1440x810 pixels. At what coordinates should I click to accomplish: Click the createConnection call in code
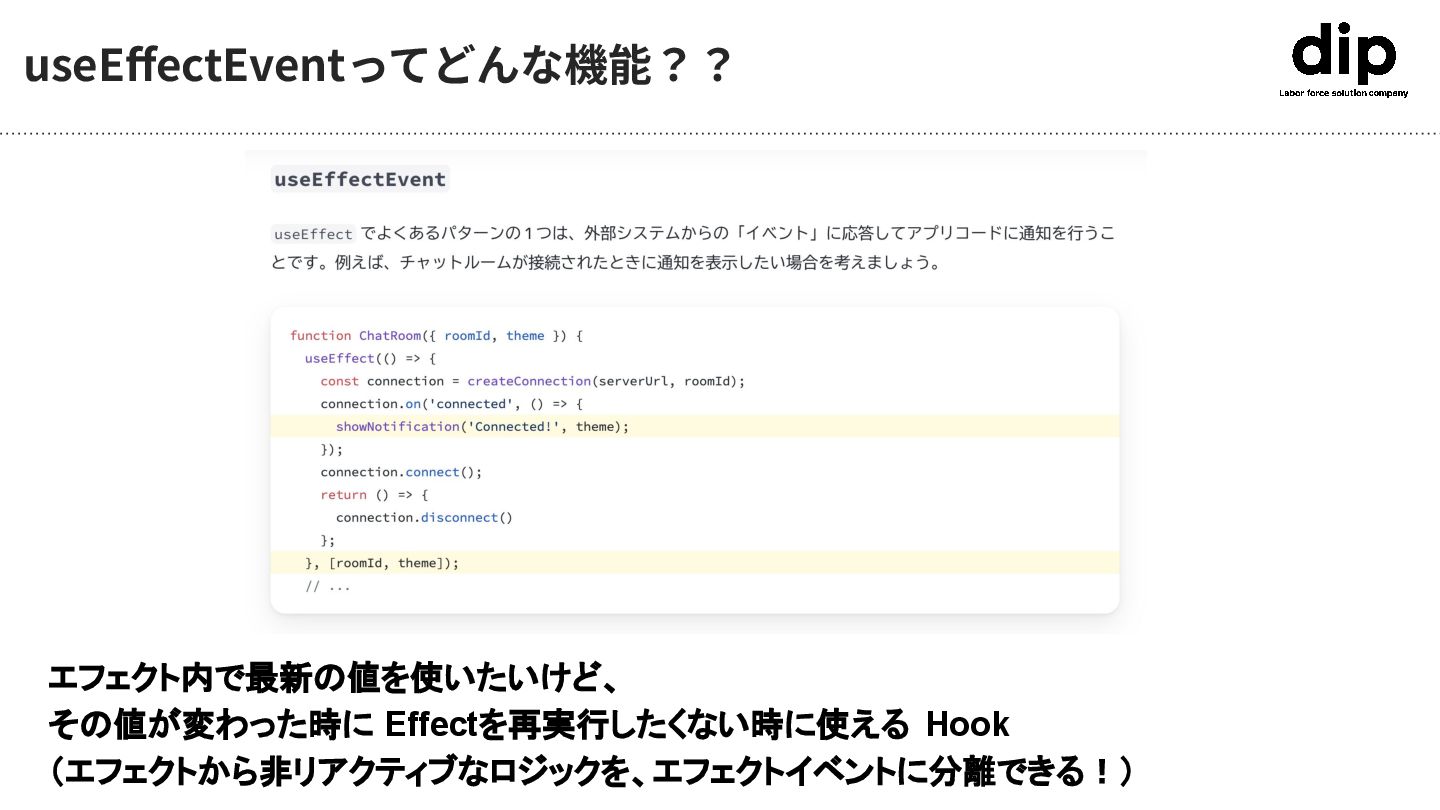529,381
